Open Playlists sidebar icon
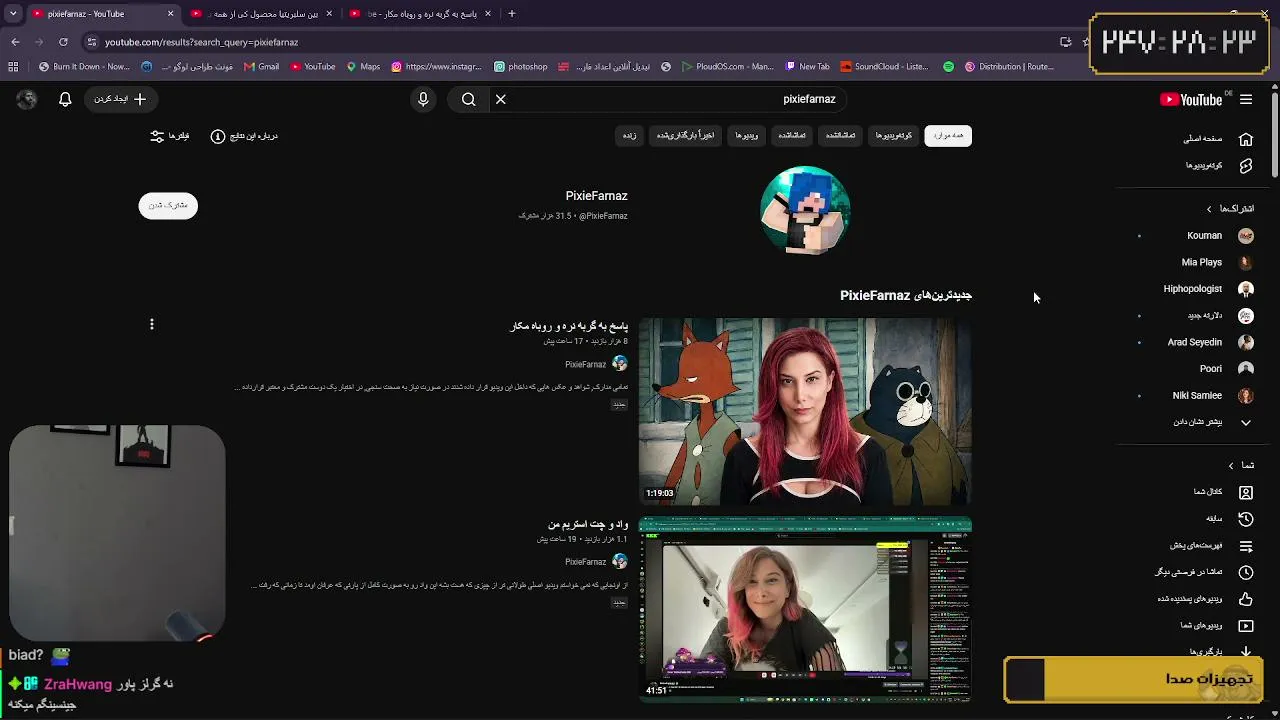1280x720 pixels. click(x=1246, y=546)
